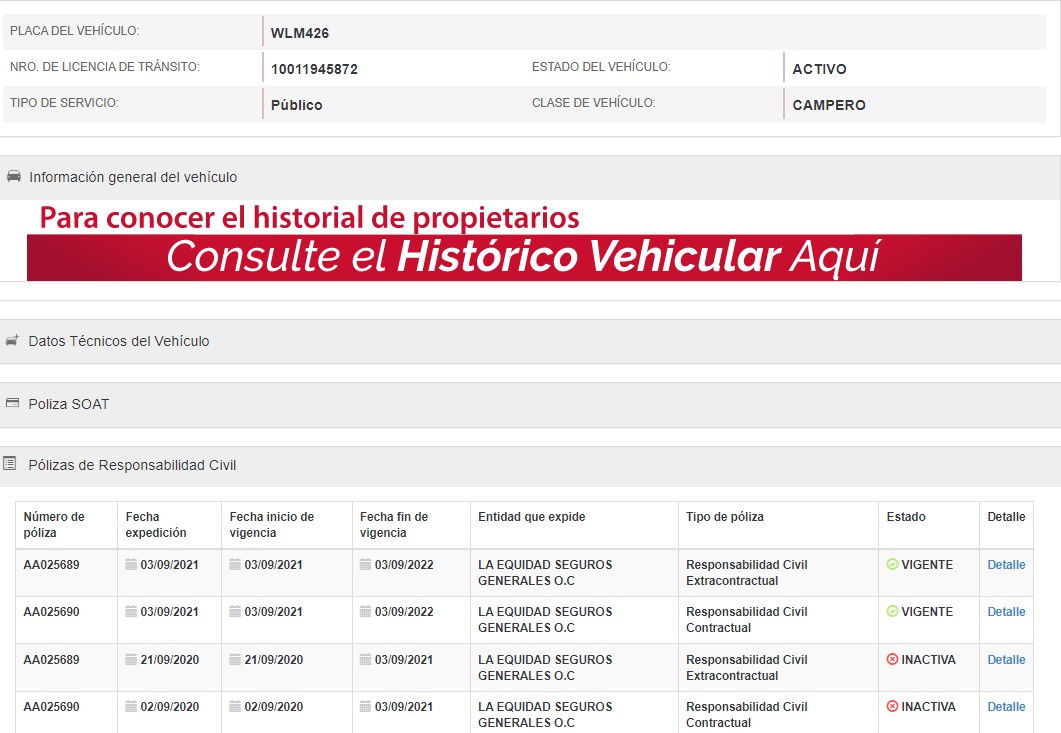Image resolution: width=1061 pixels, height=733 pixels.
Task: Open Detalle for inactive AA025690 policy
Action: tap(1006, 707)
